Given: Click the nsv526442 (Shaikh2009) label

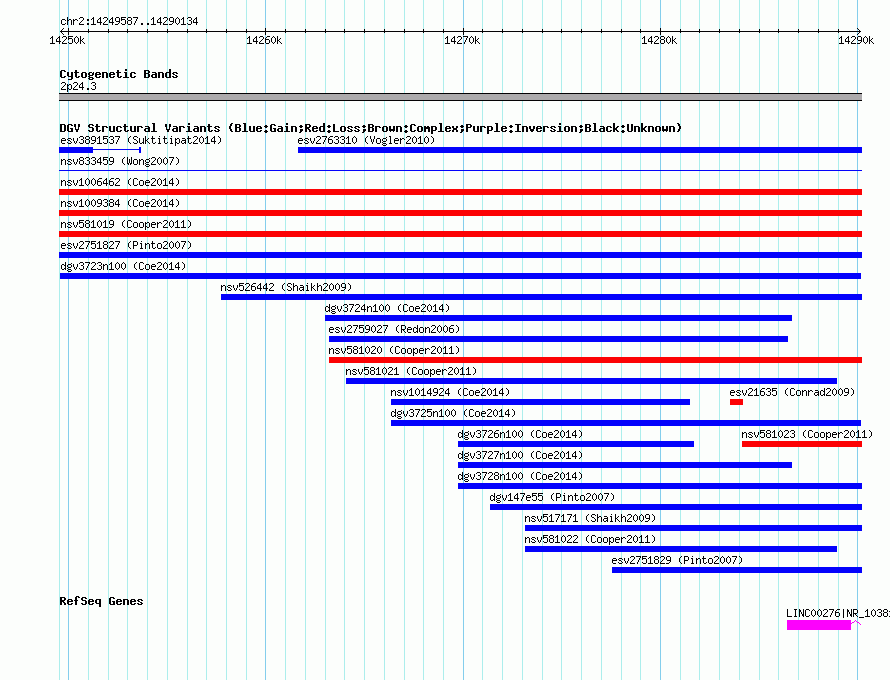Looking at the screenshot, I should point(286,287).
